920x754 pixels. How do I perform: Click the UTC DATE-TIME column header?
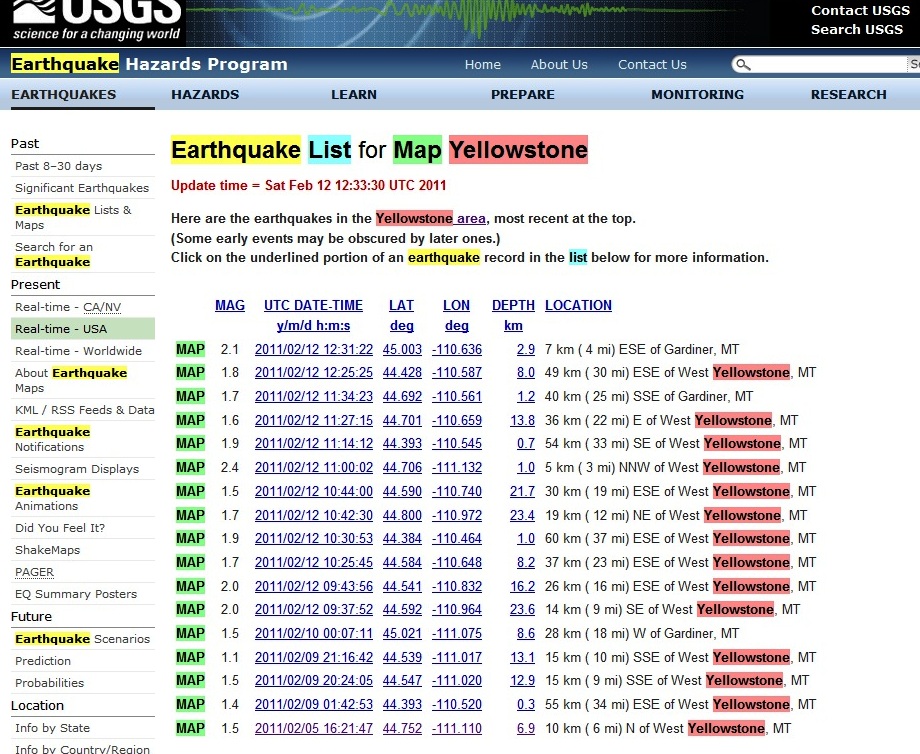pyautogui.click(x=313, y=306)
